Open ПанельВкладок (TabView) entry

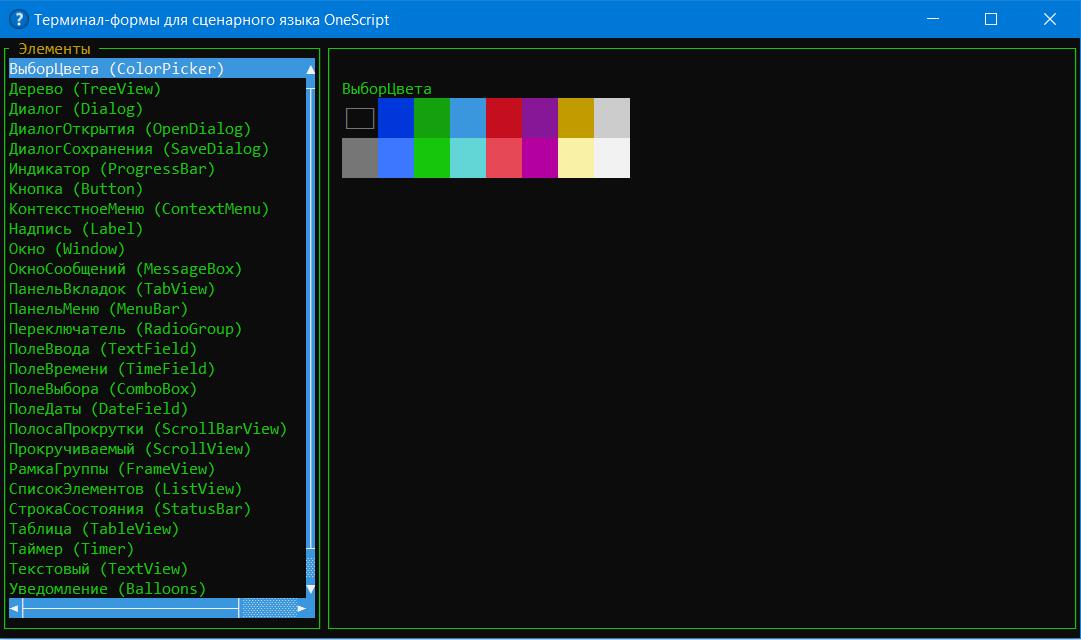click(112, 289)
